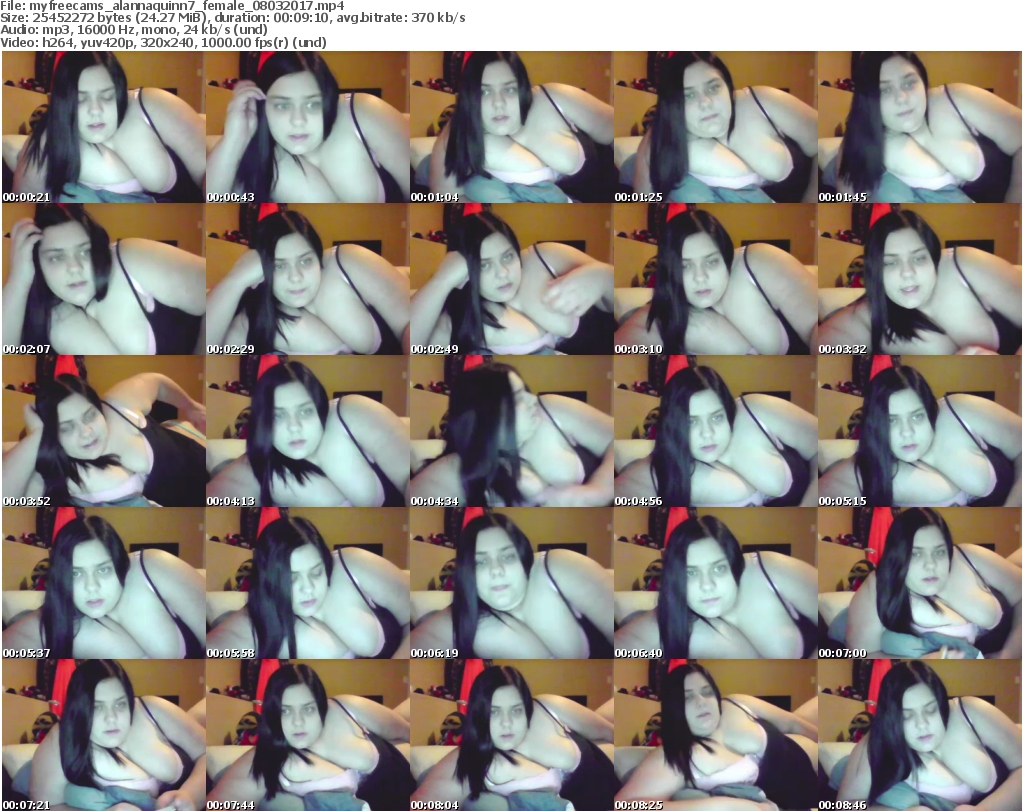This screenshot has width=1024, height=811.
Task: Select the frame at 00:06:40
Action: coord(715,584)
